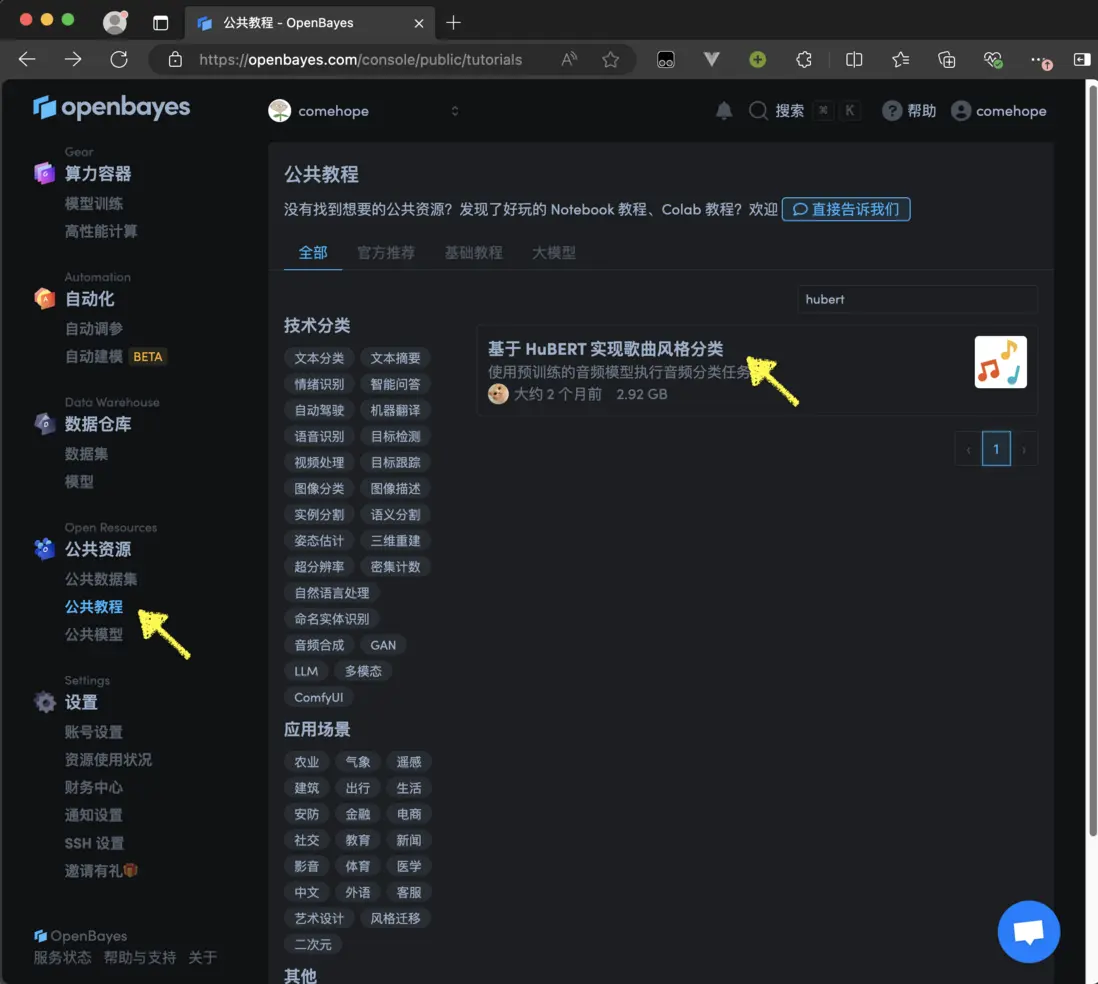Select the 音频合成 category tag
The width and height of the screenshot is (1098, 984).
[319, 644]
